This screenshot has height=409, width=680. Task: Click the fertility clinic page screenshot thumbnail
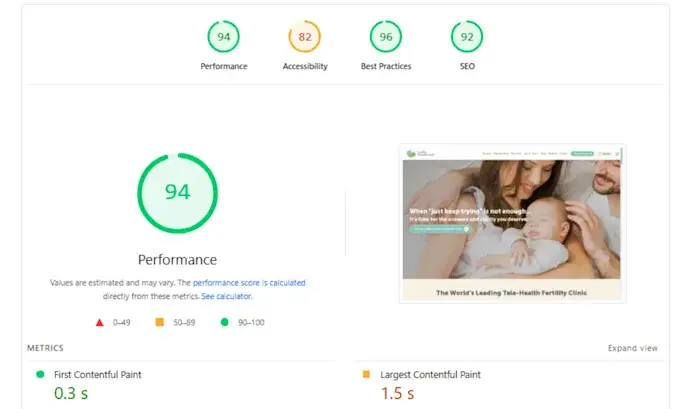tap(512, 223)
